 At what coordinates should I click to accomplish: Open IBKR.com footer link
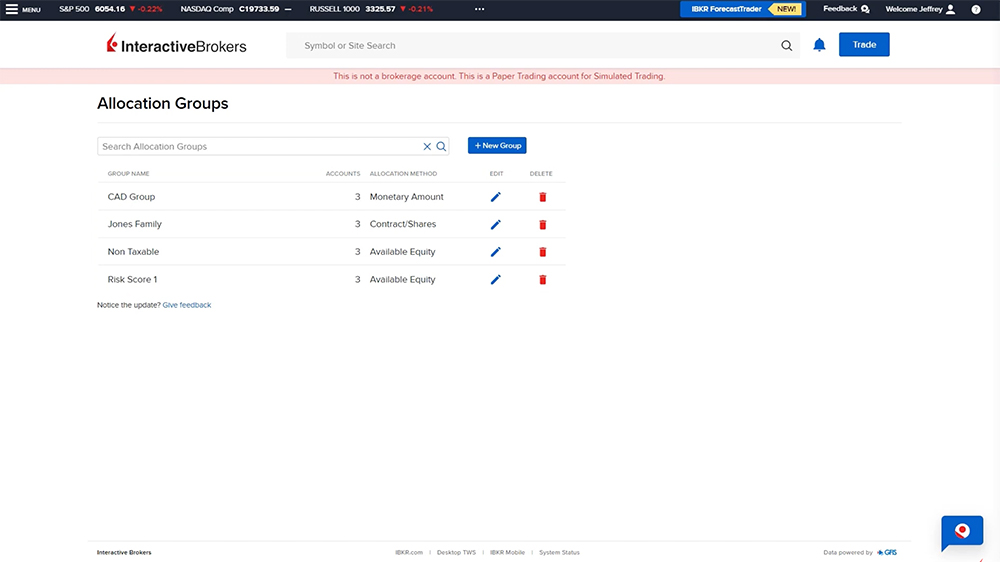[x=409, y=552]
